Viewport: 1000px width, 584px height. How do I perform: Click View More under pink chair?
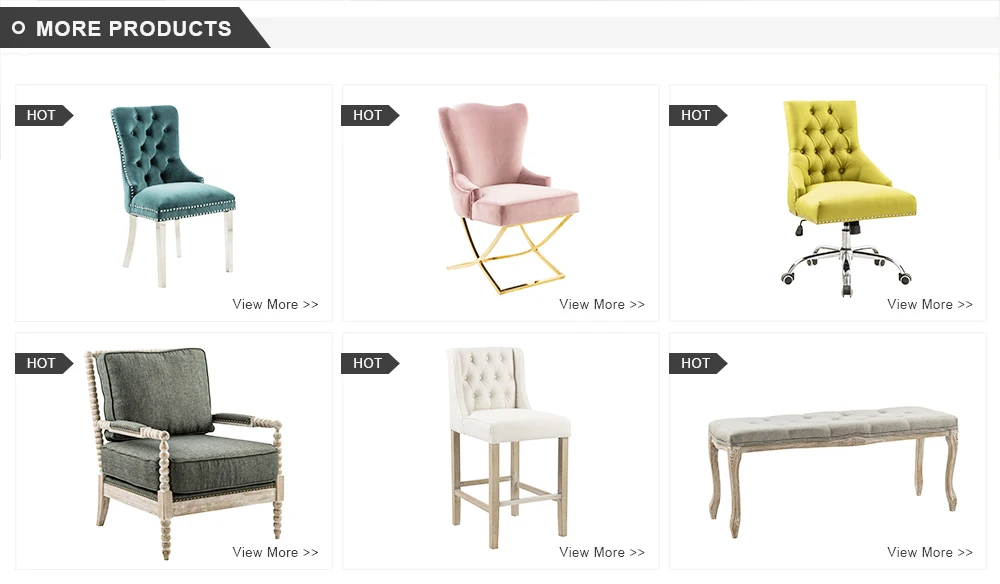point(602,304)
